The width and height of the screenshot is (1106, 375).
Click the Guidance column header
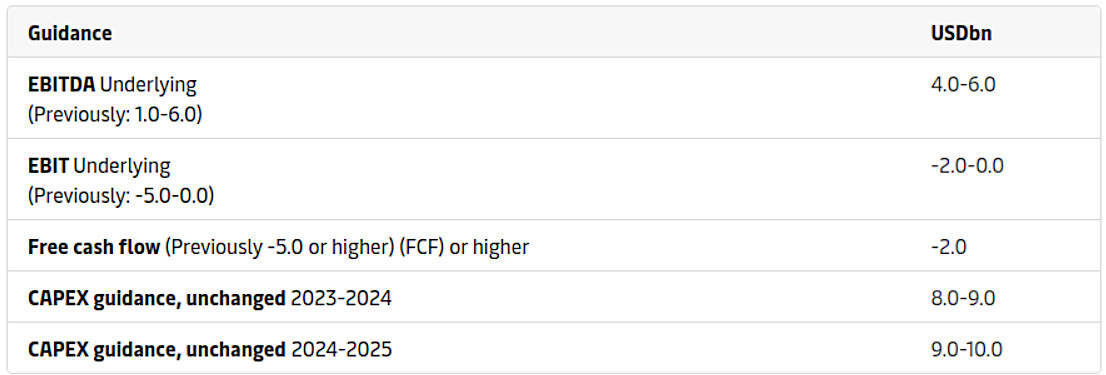(70, 34)
